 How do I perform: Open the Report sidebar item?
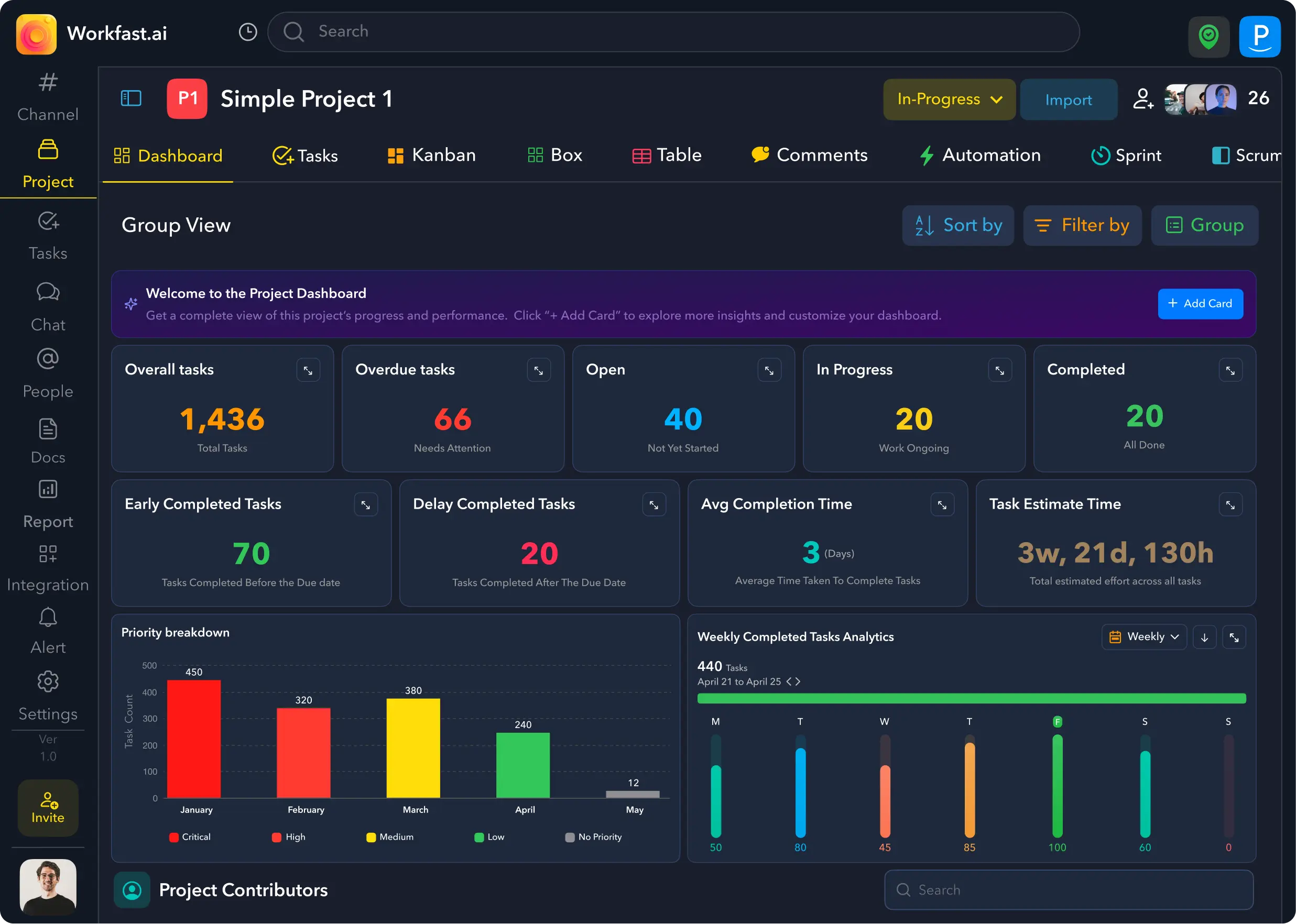point(48,504)
